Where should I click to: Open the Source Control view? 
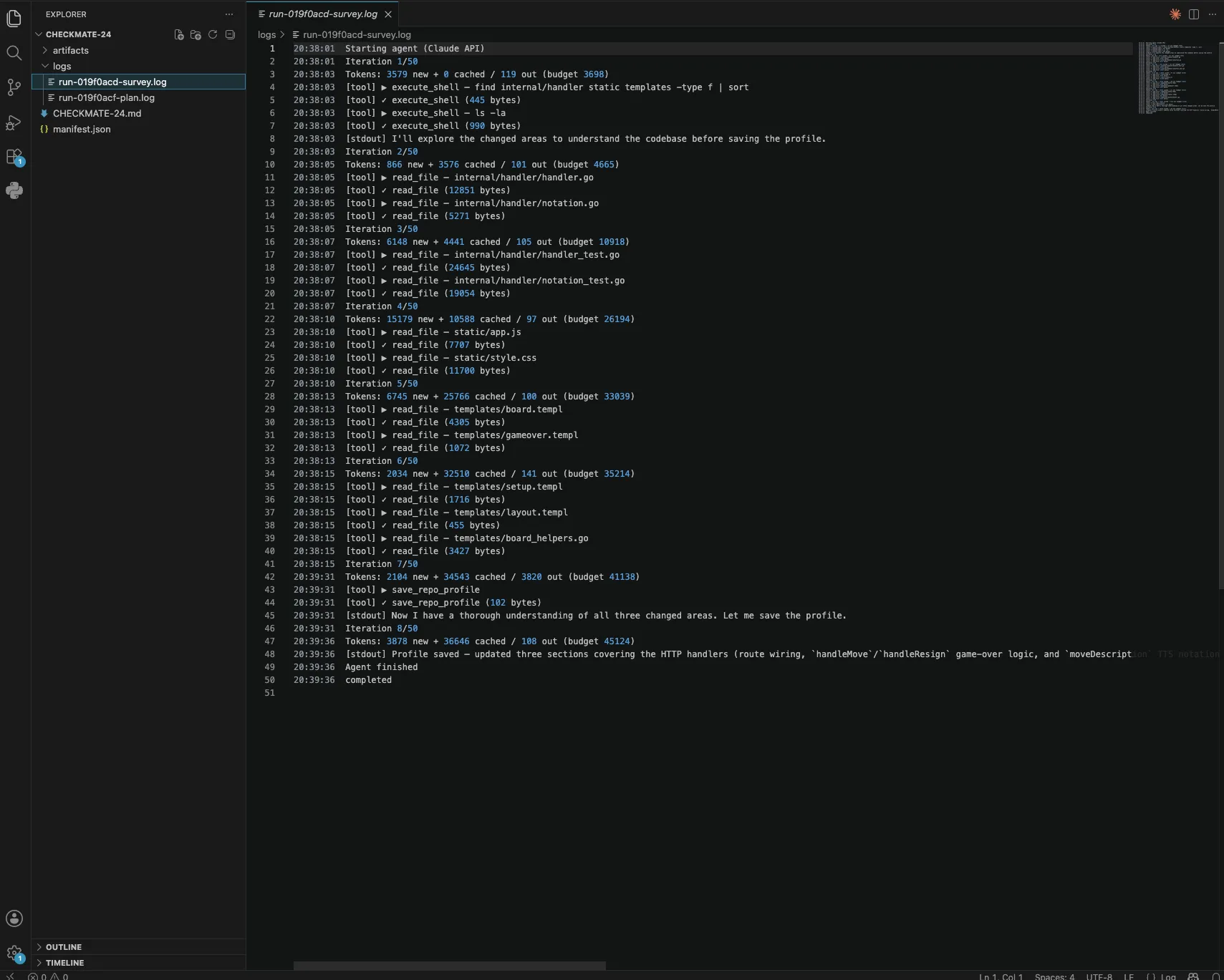pos(14,87)
